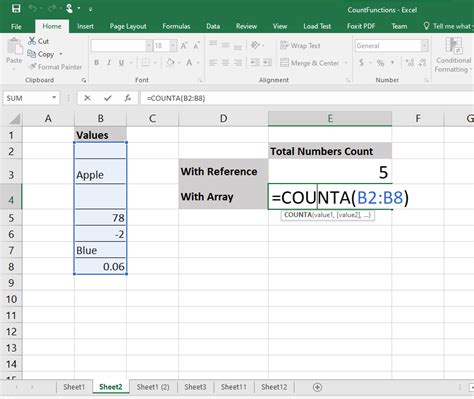
Task: Open the font size dropdown
Action: point(173,46)
